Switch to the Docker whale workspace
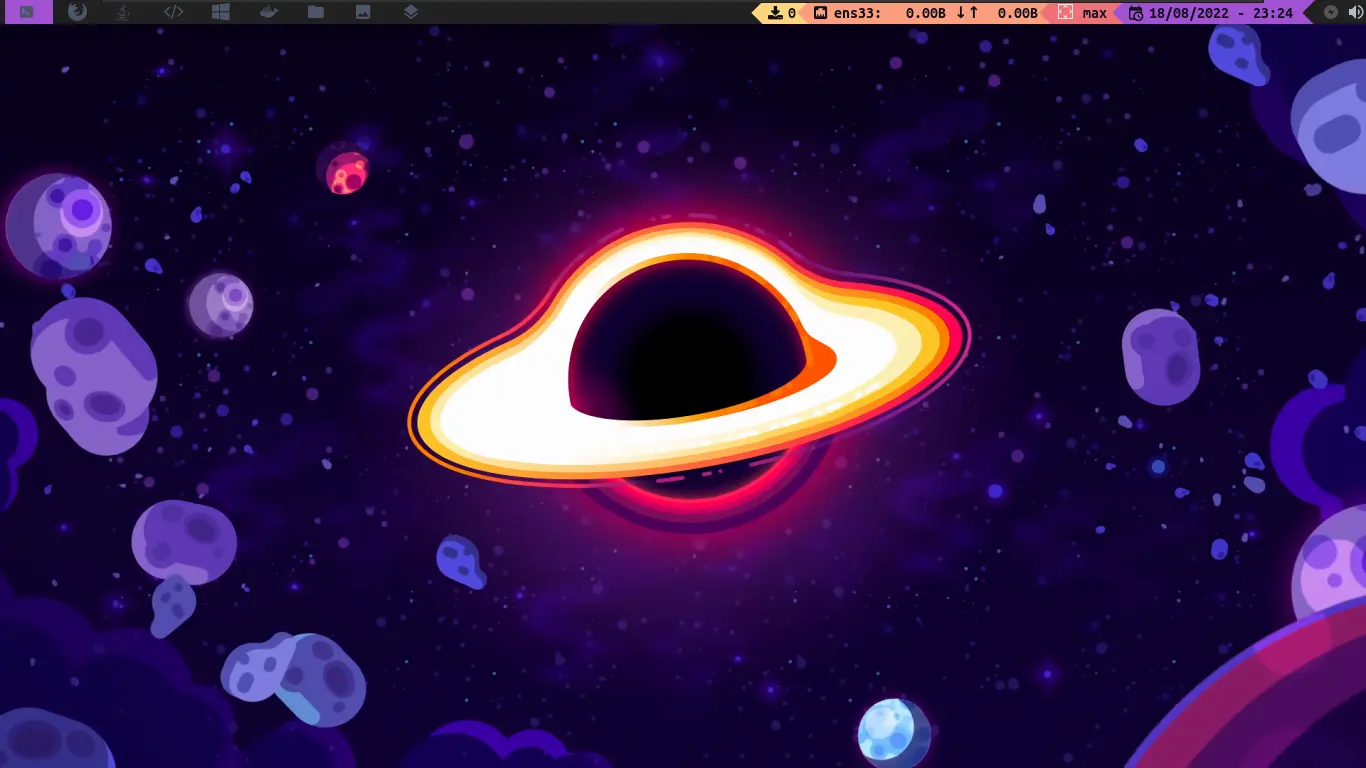1366x768 pixels. (x=268, y=12)
